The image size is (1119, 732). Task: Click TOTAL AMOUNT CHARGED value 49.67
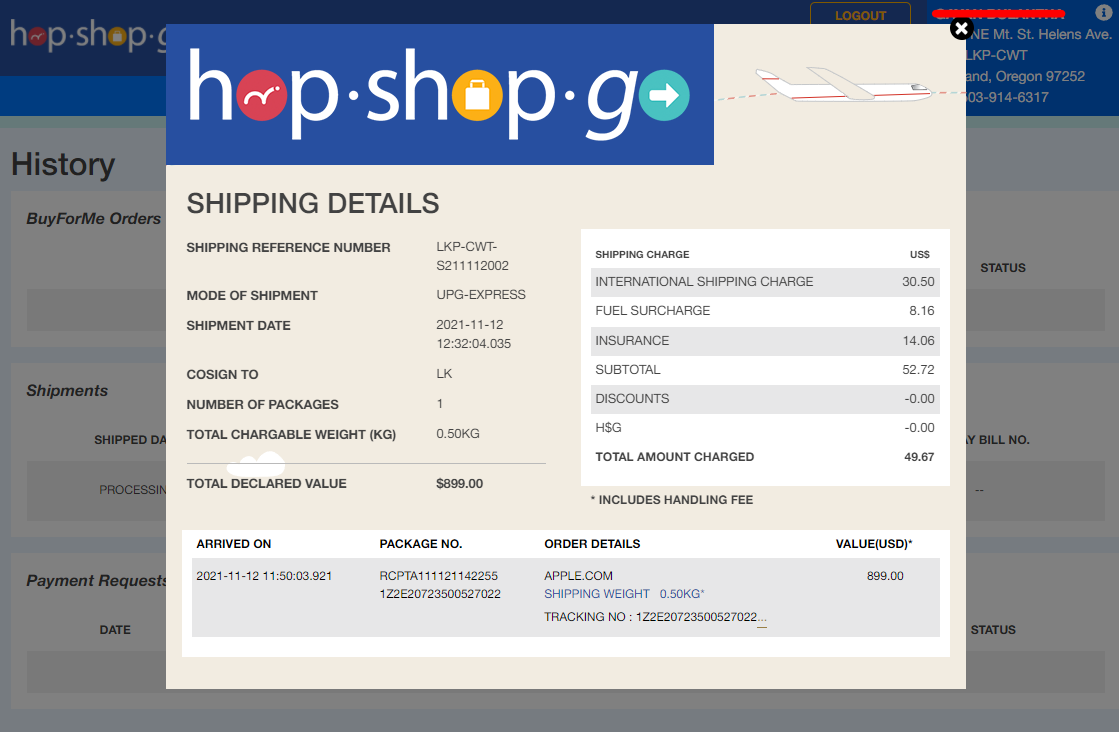pyautogui.click(x=919, y=457)
